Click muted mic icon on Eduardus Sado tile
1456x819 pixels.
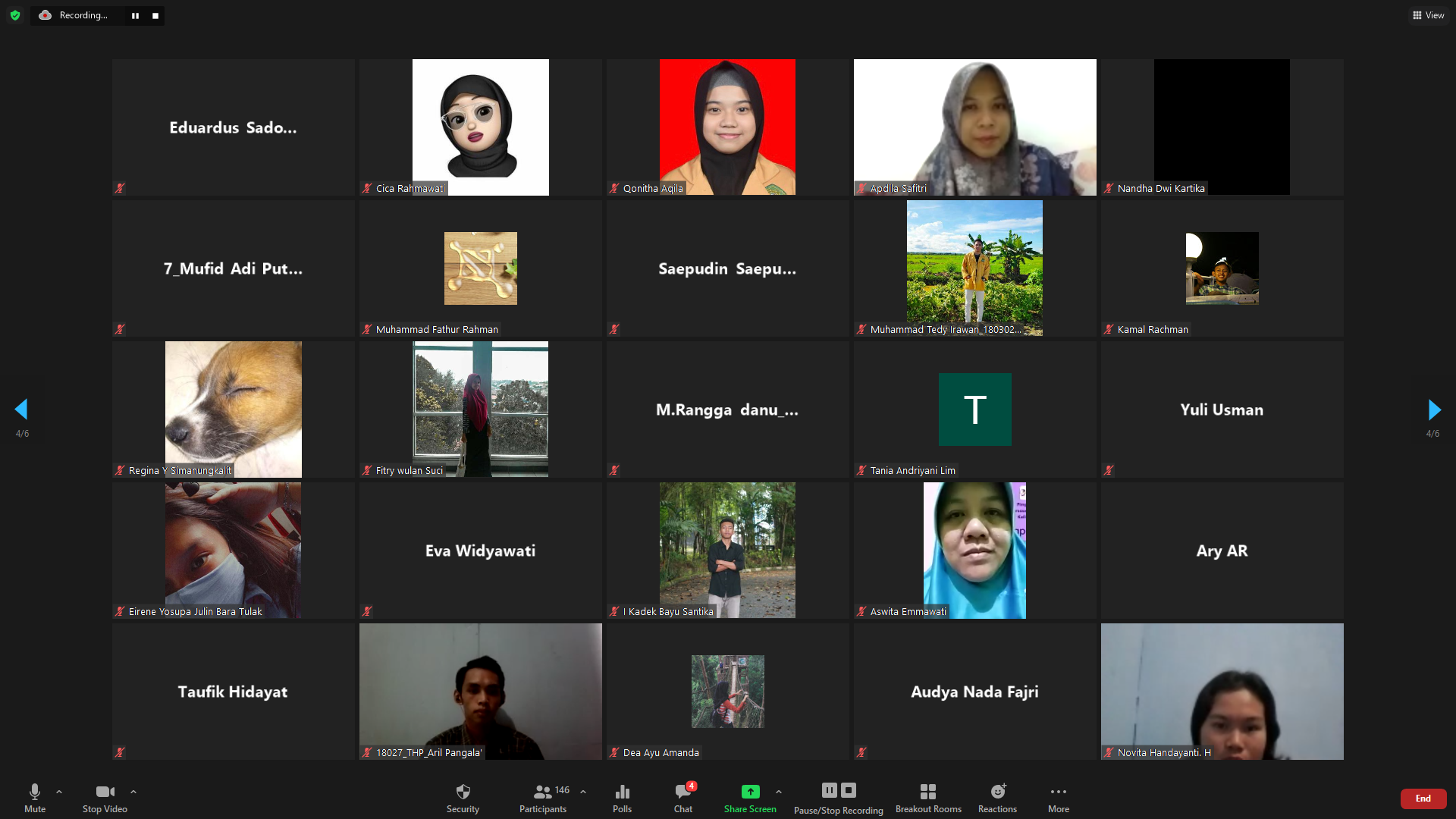click(x=120, y=188)
